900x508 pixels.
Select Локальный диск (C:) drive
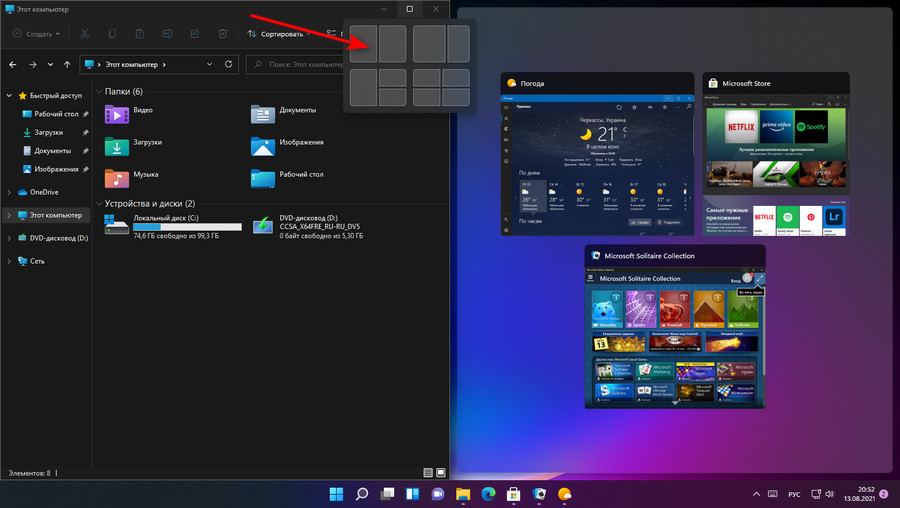[x=173, y=227]
